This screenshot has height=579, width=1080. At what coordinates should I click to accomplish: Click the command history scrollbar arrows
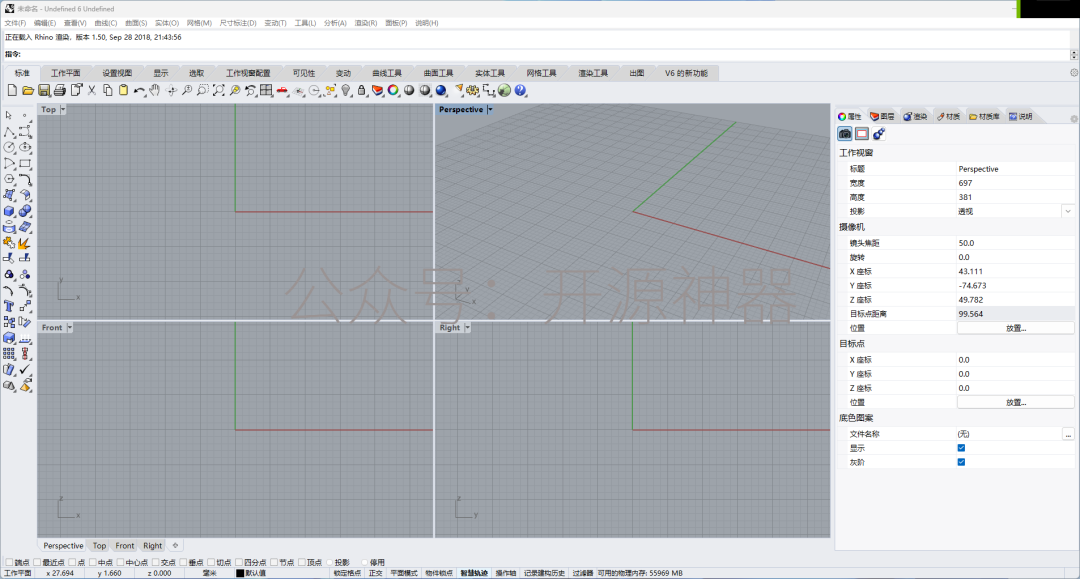(1074, 54)
